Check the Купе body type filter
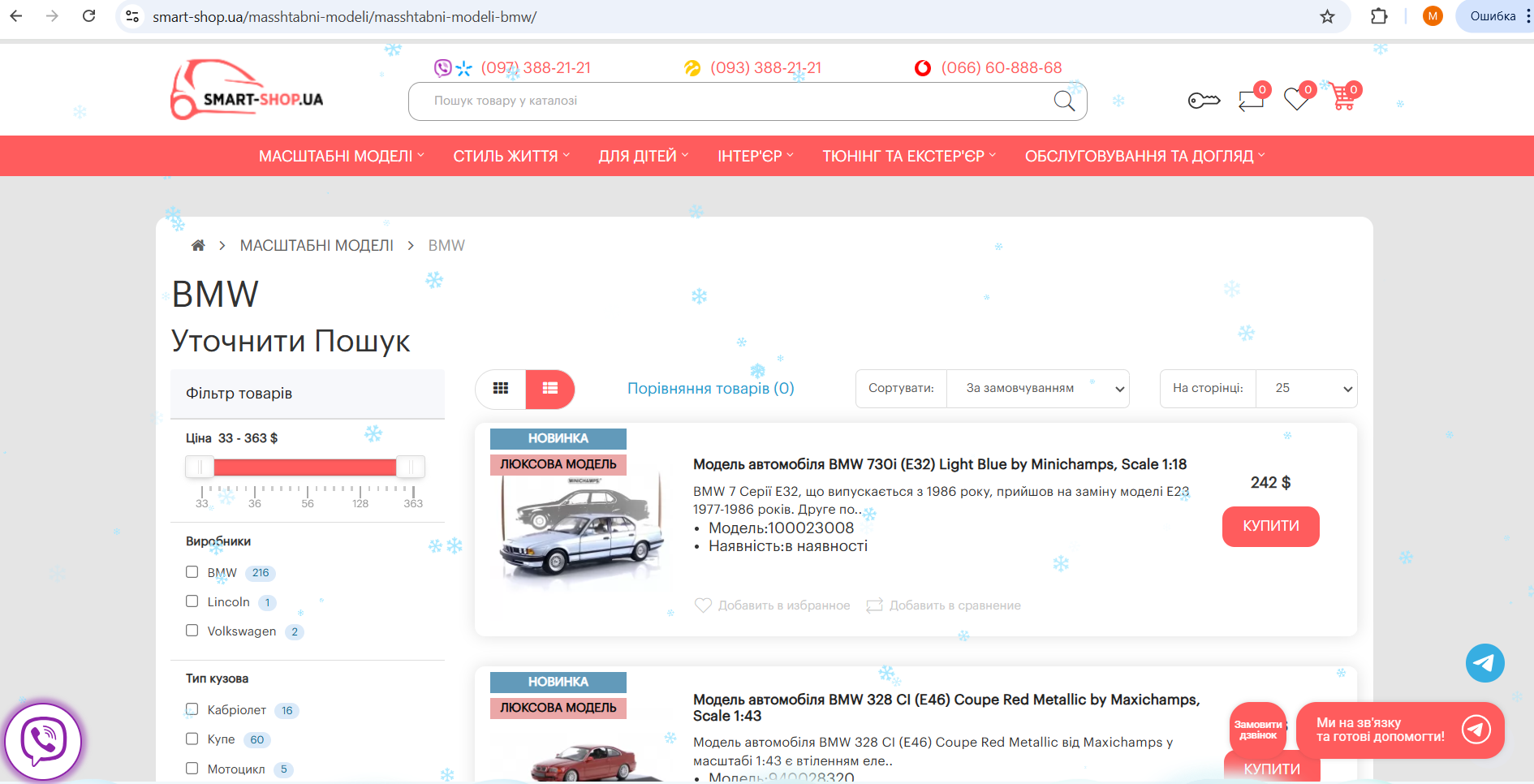Screen dimensions: 1534x784 (x=192, y=739)
